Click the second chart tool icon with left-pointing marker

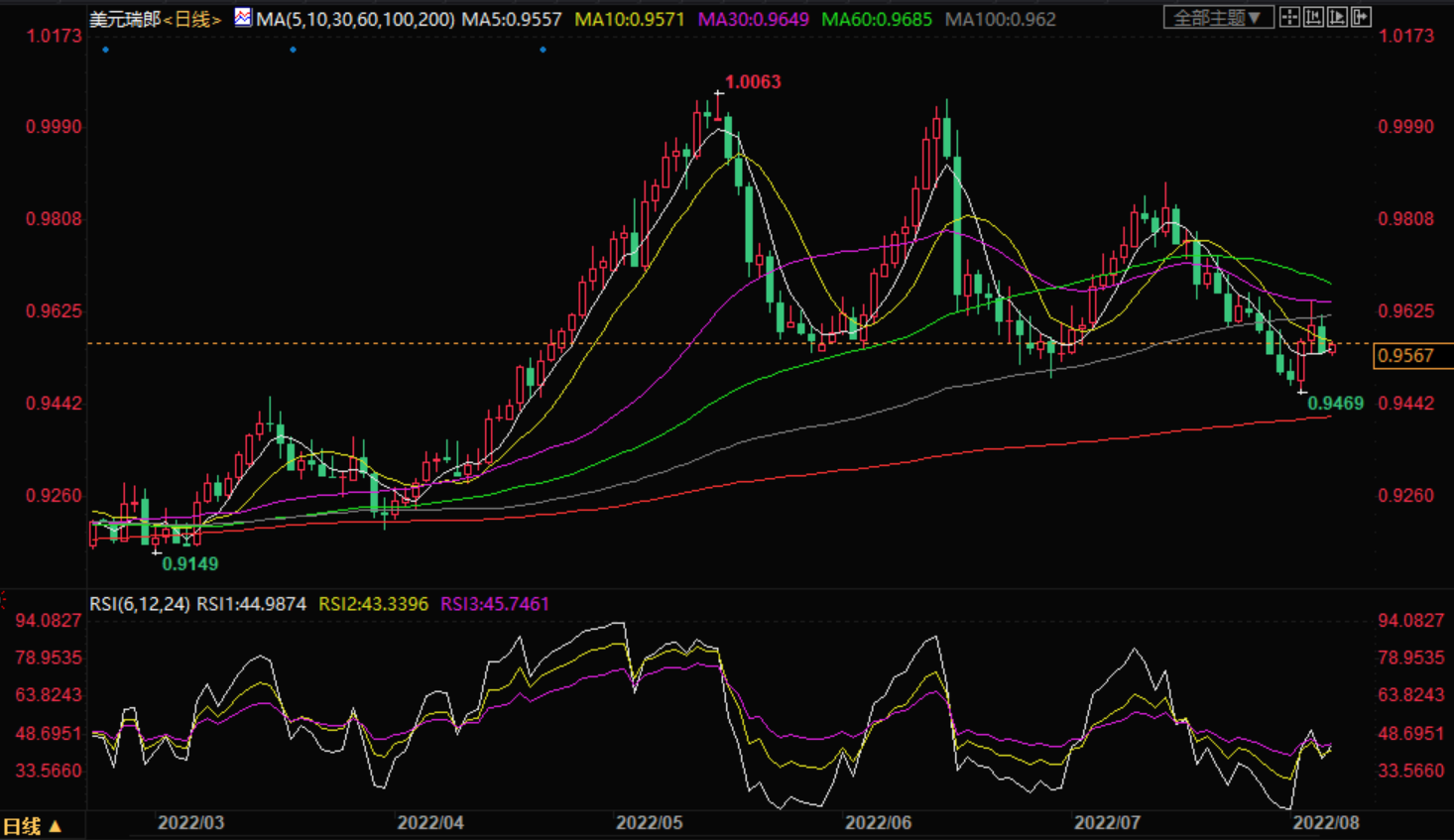1313,17
